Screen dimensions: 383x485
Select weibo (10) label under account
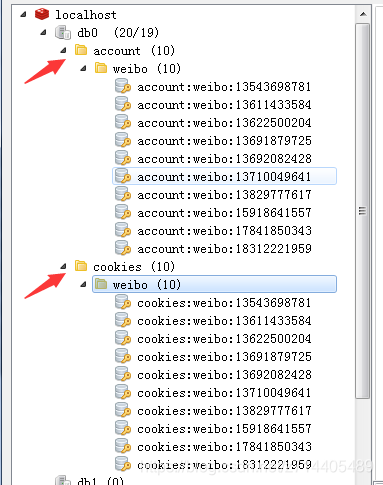[x=147, y=69]
